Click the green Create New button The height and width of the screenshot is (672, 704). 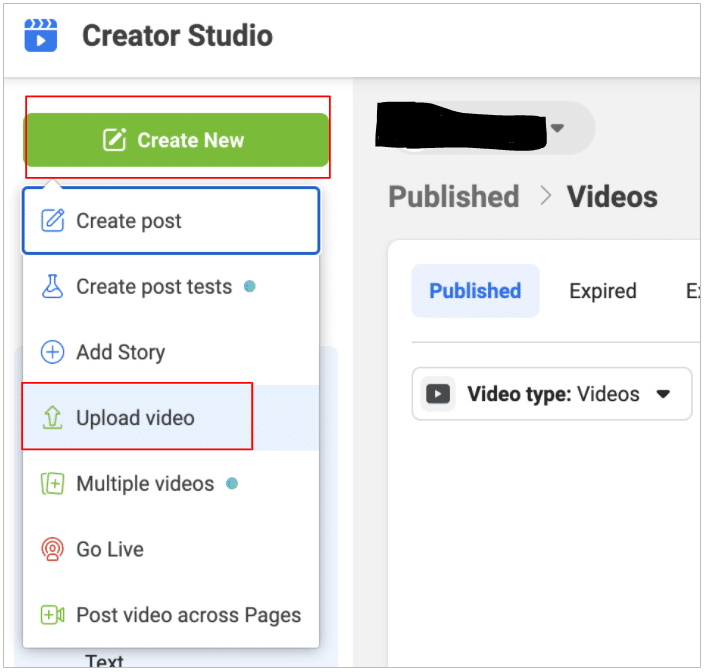(x=176, y=140)
